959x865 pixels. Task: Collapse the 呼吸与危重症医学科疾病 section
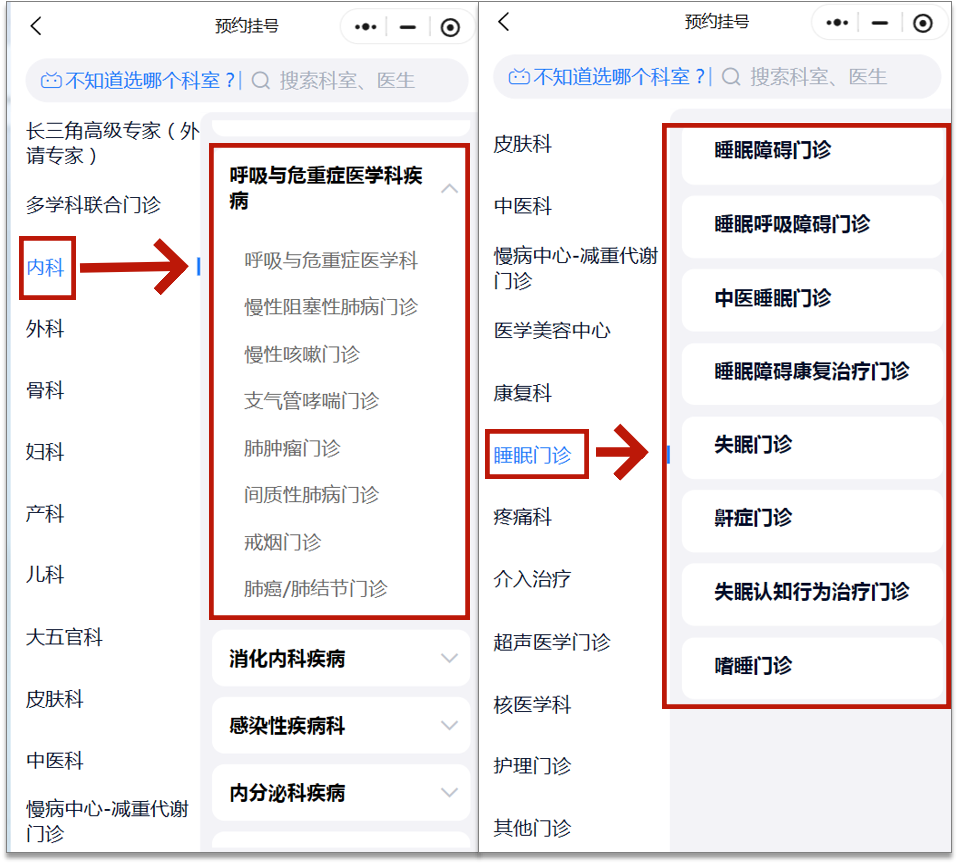pyautogui.click(x=450, y=188)
